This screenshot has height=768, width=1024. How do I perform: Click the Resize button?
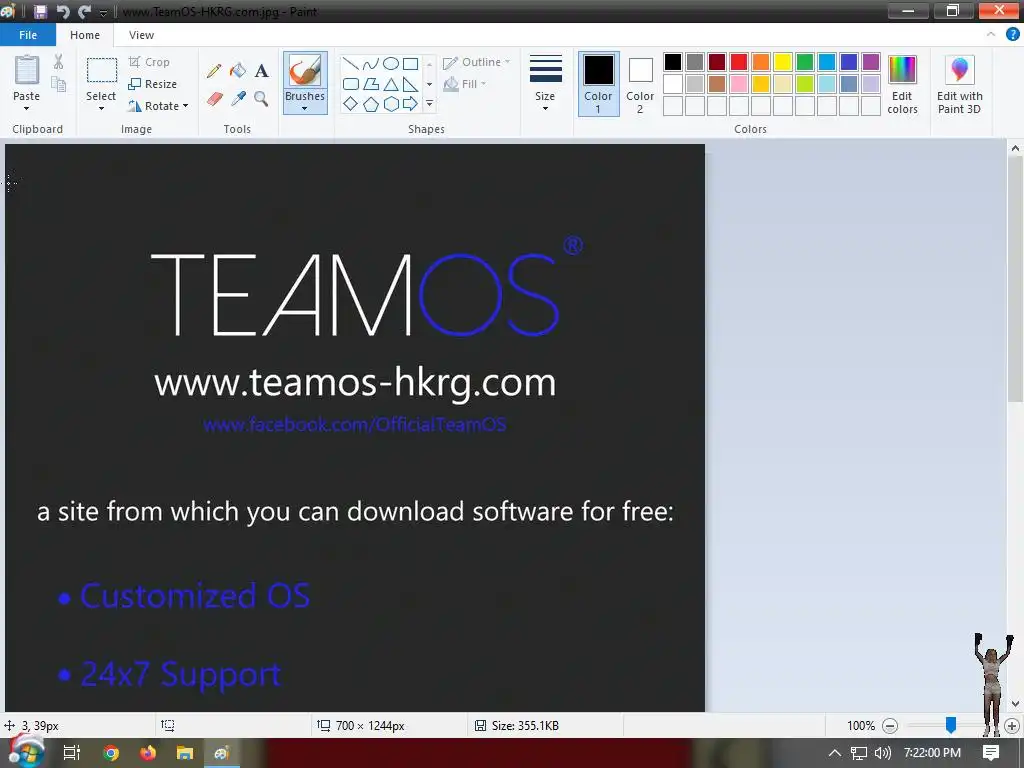pos(153,84)
